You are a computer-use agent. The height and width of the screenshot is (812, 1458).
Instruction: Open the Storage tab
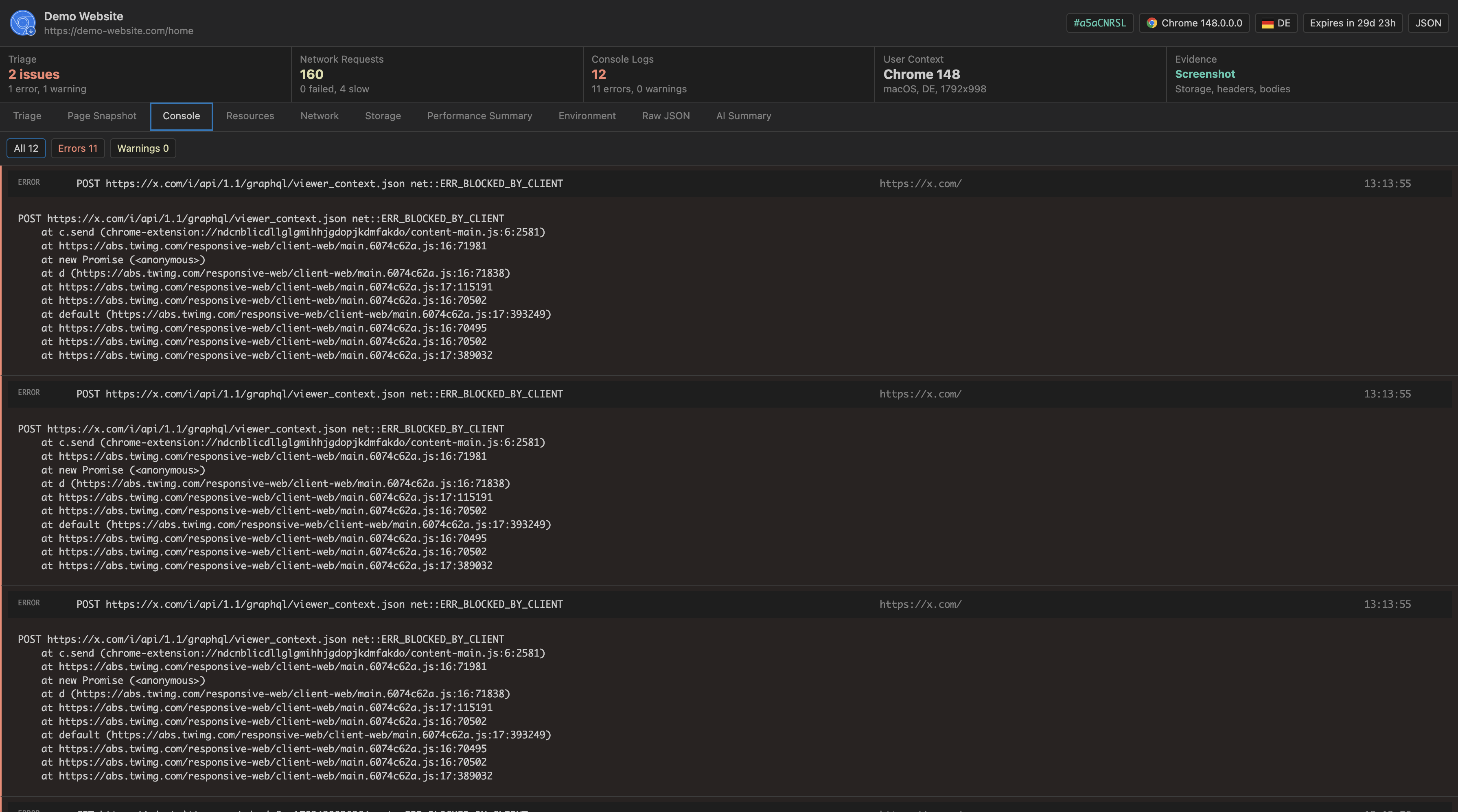point(383,116)
